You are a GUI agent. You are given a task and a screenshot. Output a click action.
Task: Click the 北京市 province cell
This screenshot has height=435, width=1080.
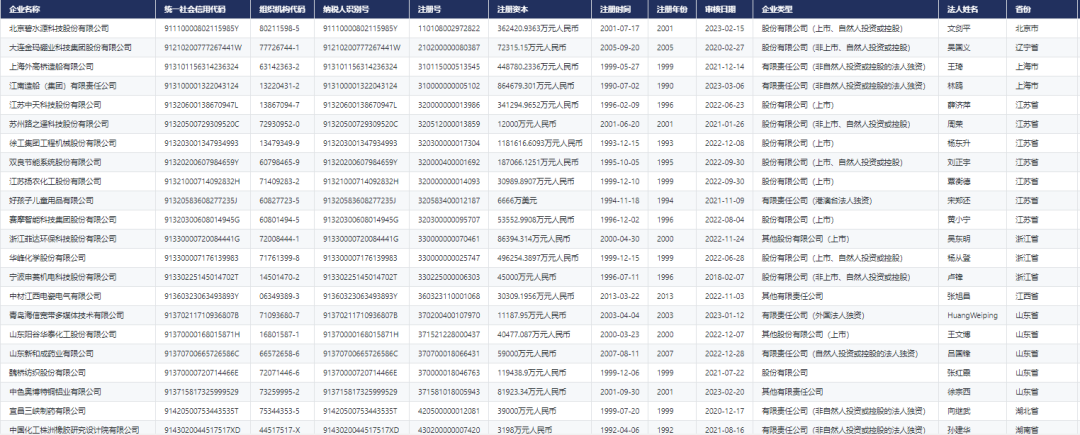click(1027, 28)
